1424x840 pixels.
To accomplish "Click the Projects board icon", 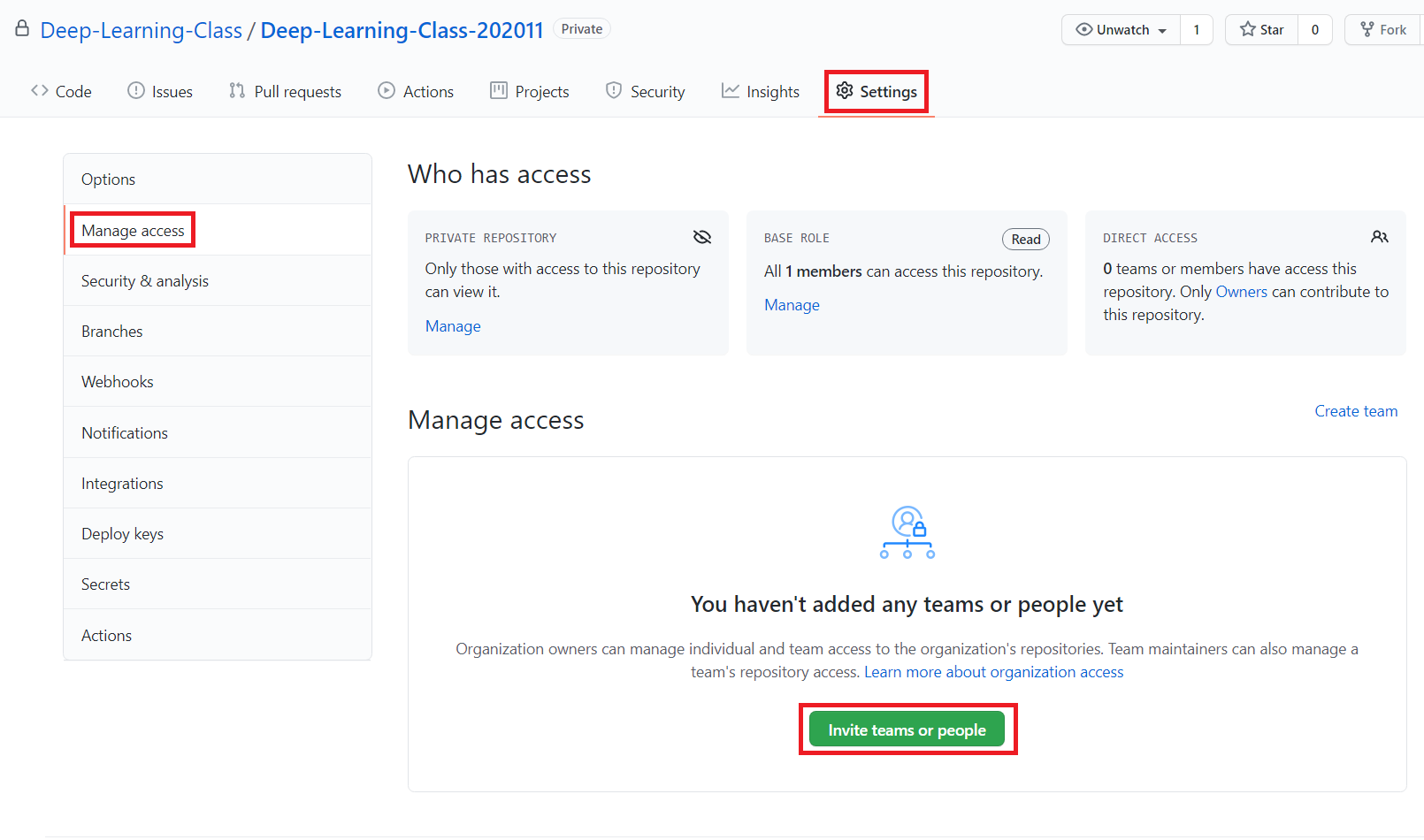I will tap(499, 90).
